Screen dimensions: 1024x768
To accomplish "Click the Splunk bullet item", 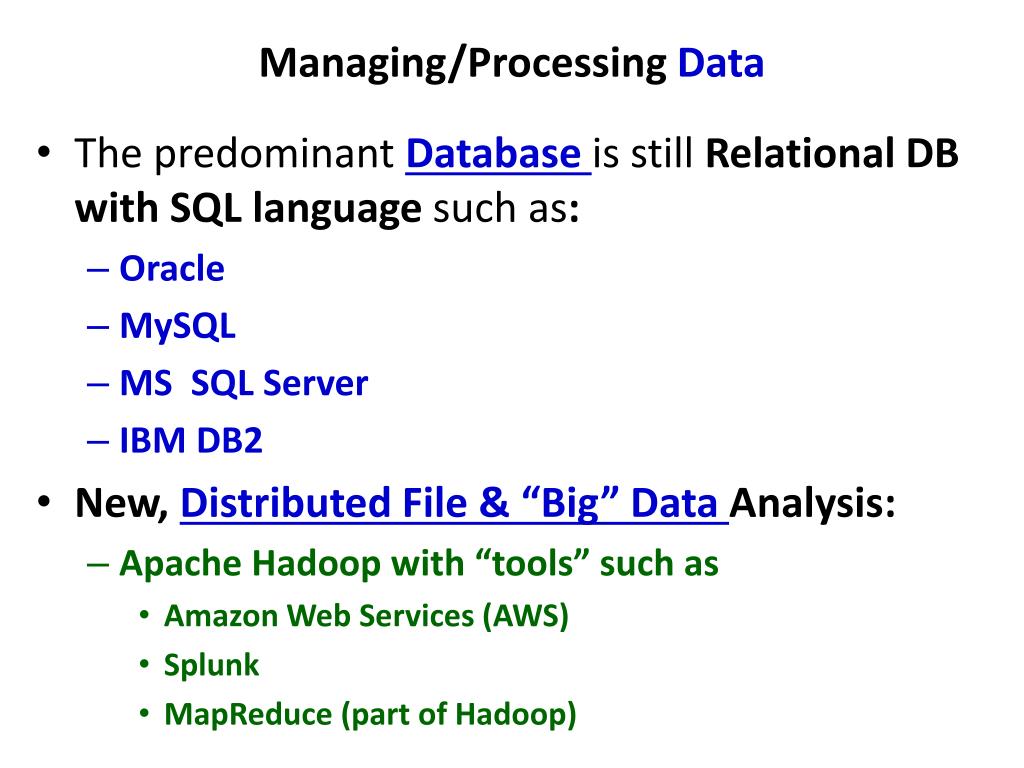I will click(x=211, y=665).
